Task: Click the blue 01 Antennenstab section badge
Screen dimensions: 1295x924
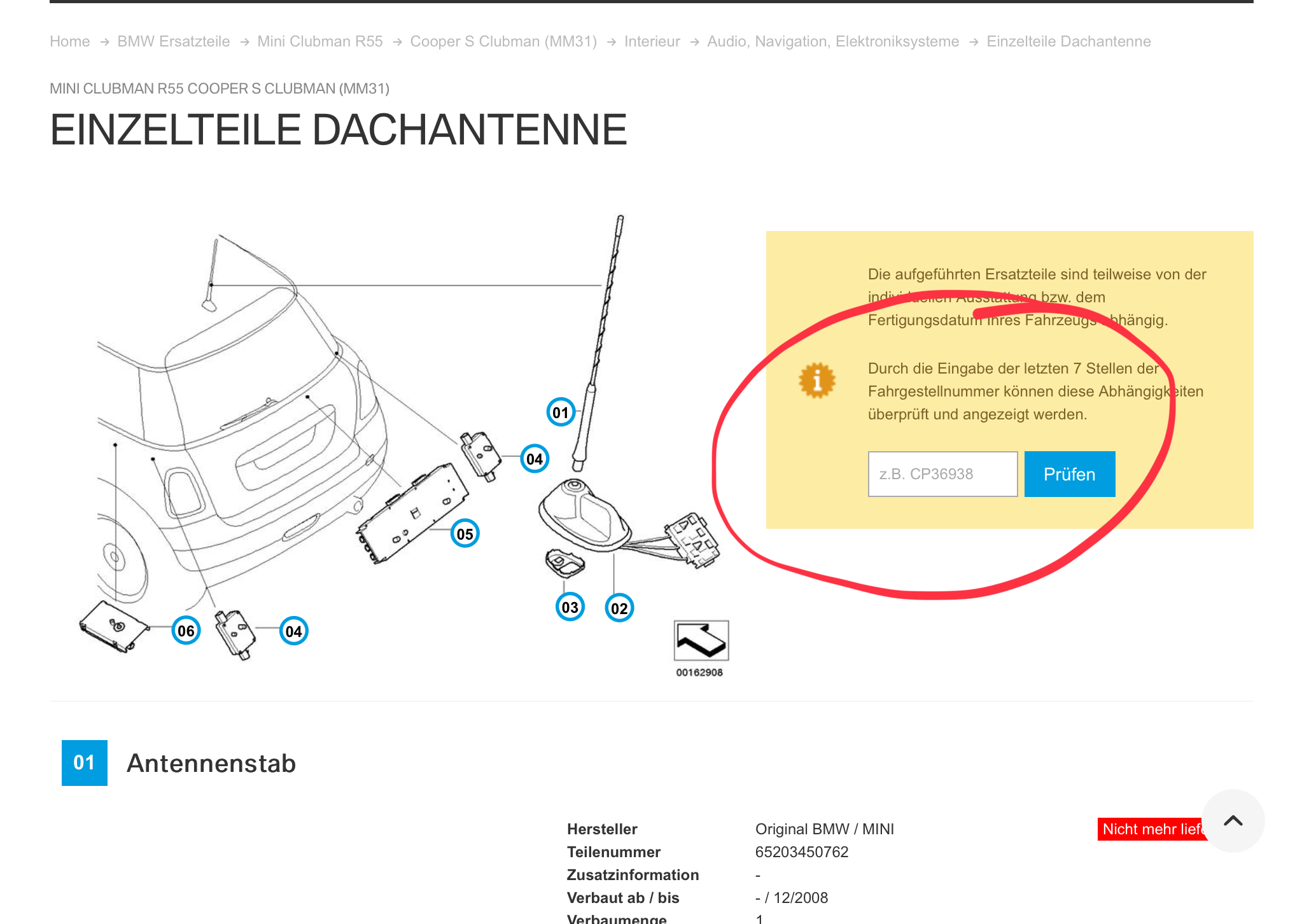Action: pyautogui.click(x=85, y=762)
